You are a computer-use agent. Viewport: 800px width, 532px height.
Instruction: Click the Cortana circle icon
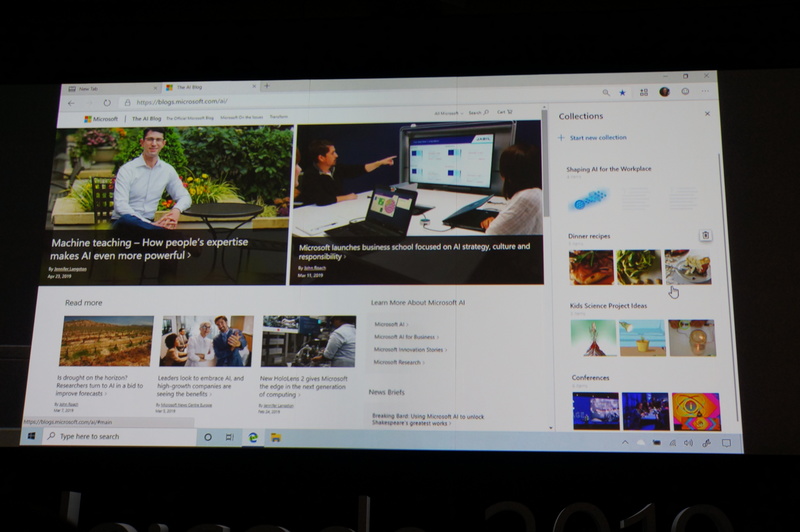208,437
